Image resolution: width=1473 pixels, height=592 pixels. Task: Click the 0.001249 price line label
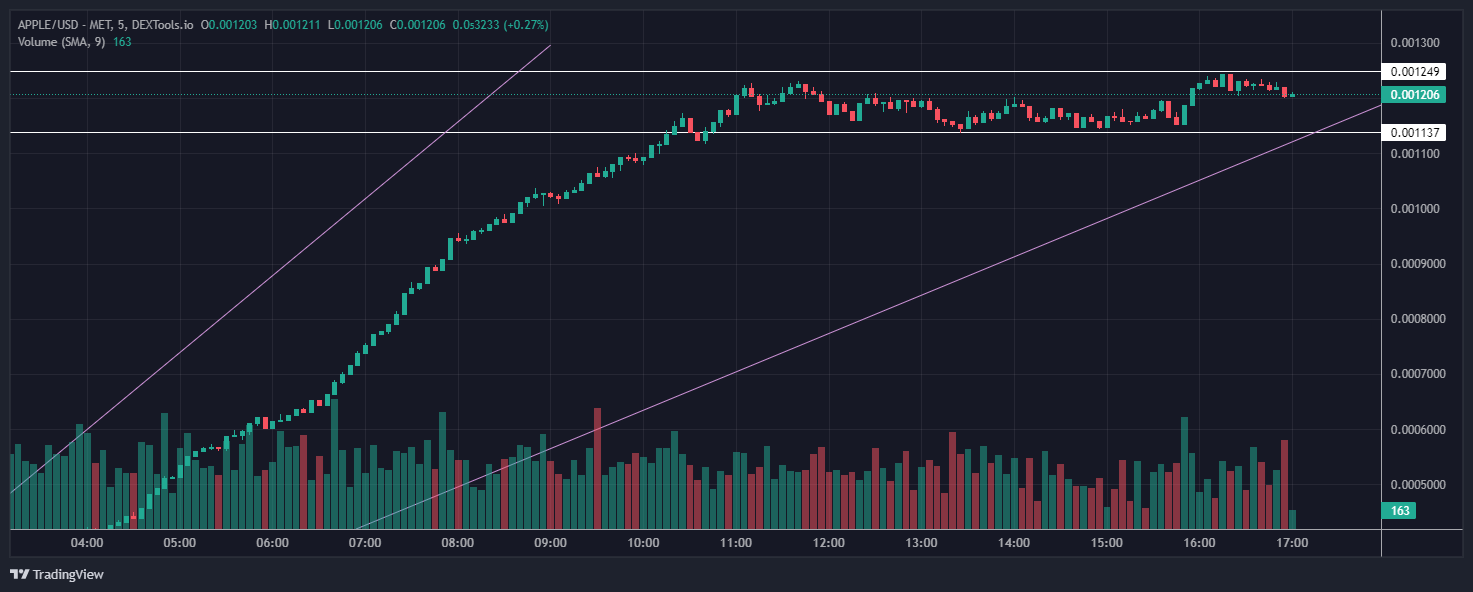[x=1414, y=72]
